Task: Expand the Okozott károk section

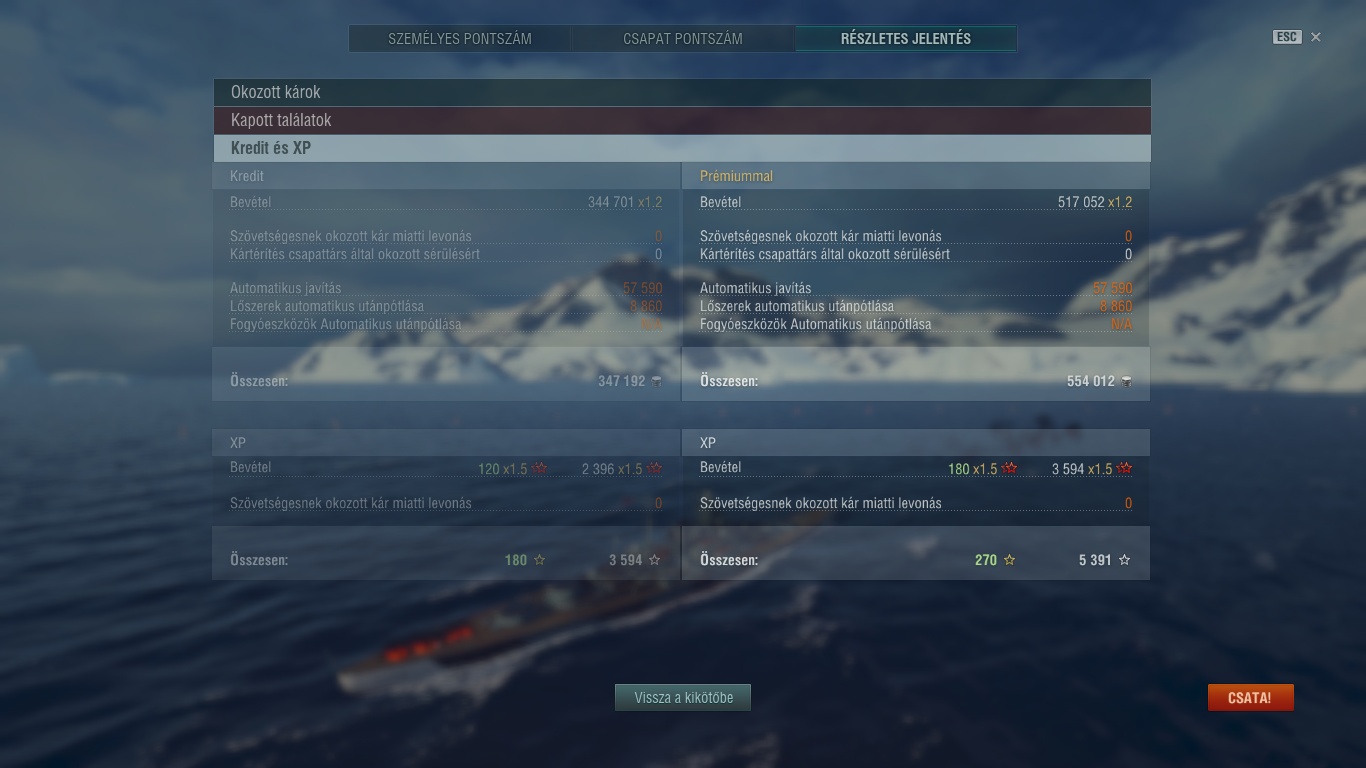Action: tap(682, 92)
